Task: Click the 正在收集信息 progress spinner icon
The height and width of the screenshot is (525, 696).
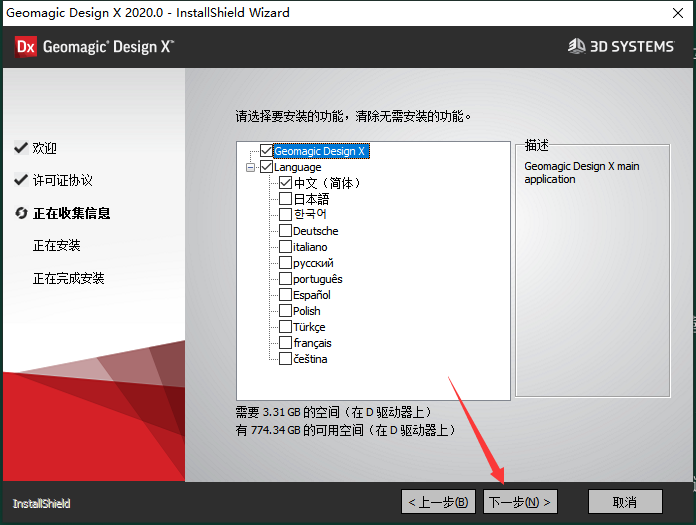Action: click(21, 213)
